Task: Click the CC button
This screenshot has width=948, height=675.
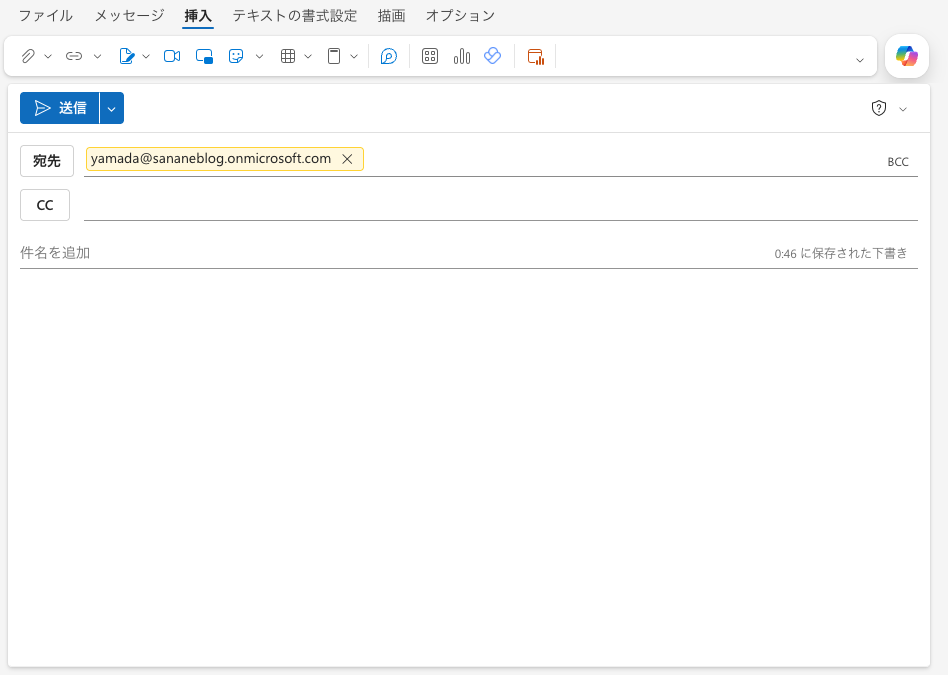Action: [45, 205]
